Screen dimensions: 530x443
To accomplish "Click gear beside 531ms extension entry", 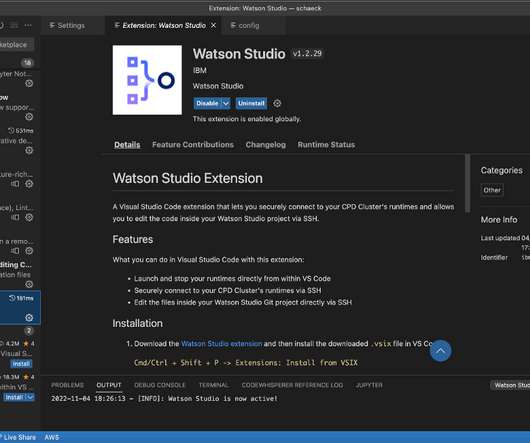I will point(29,150).
